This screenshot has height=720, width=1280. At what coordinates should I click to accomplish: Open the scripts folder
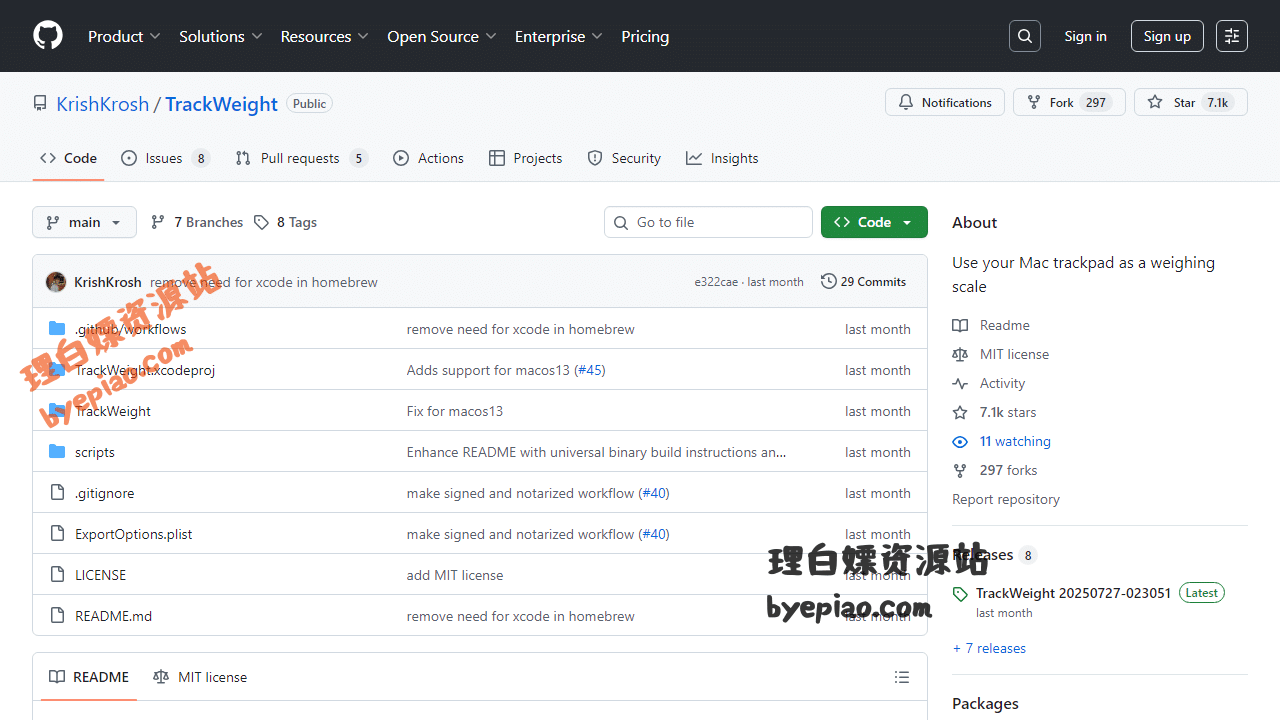coord(95,452)
